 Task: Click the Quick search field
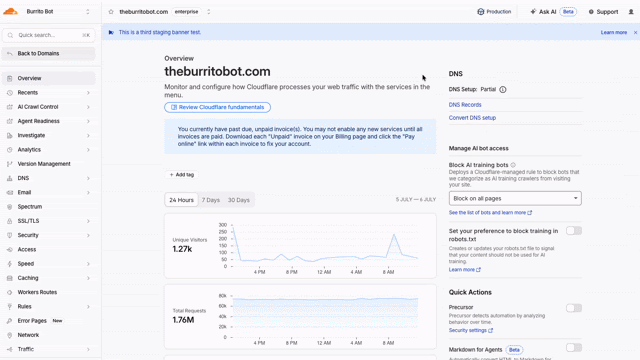click(49, 35)
